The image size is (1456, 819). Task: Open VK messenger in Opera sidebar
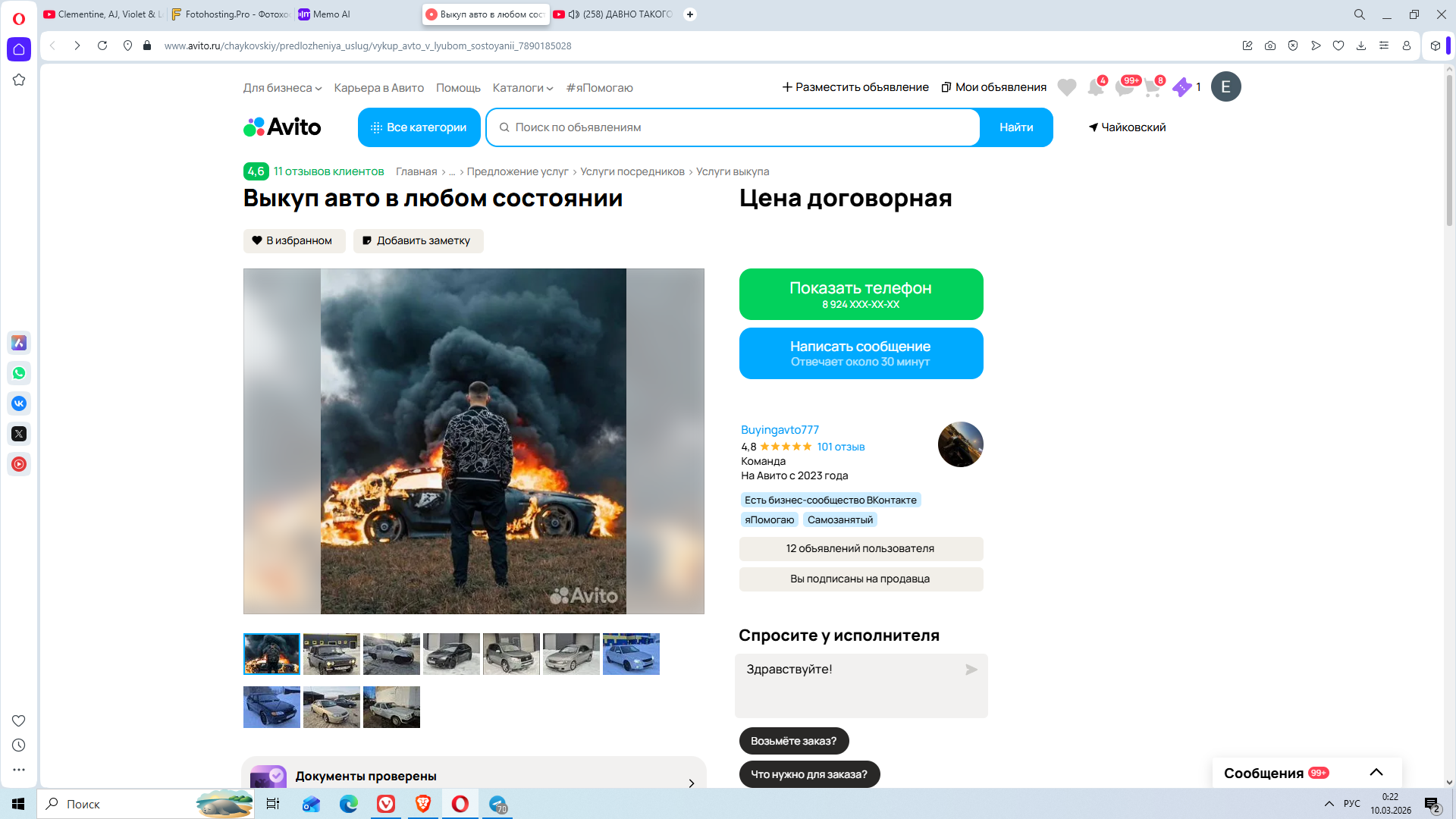click(19, 403)
